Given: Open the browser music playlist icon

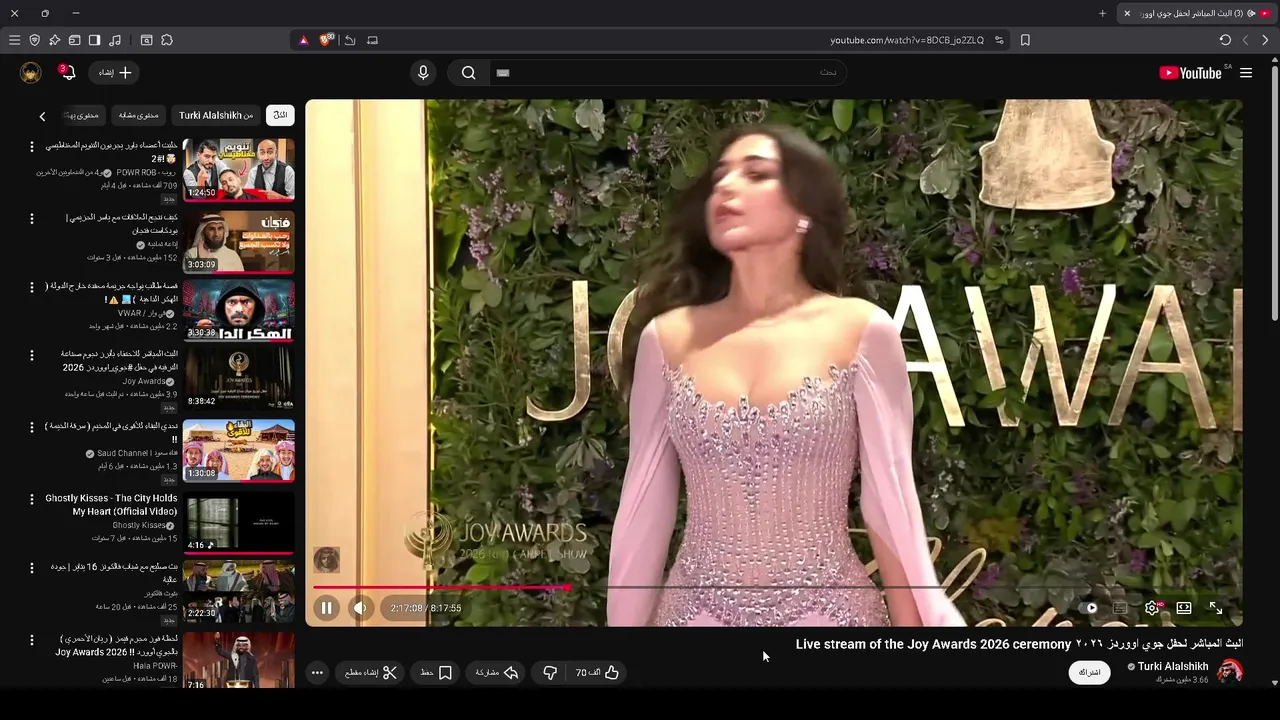Looking at the screenshot, I should click(115, 40).
